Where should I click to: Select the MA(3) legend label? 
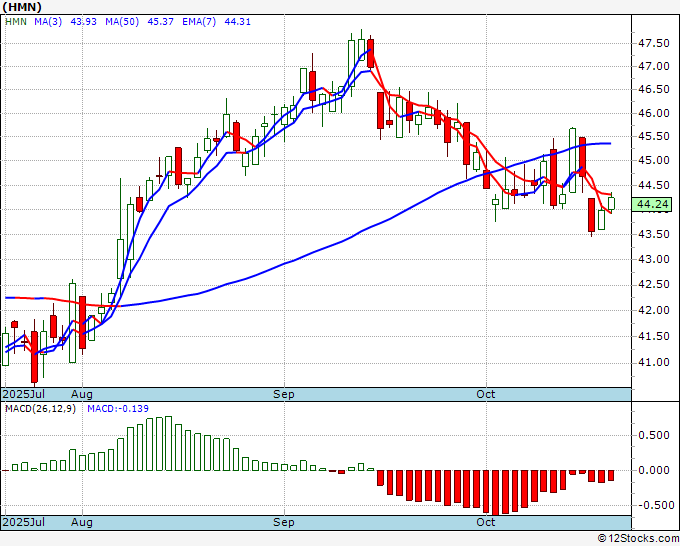point(48,22)
